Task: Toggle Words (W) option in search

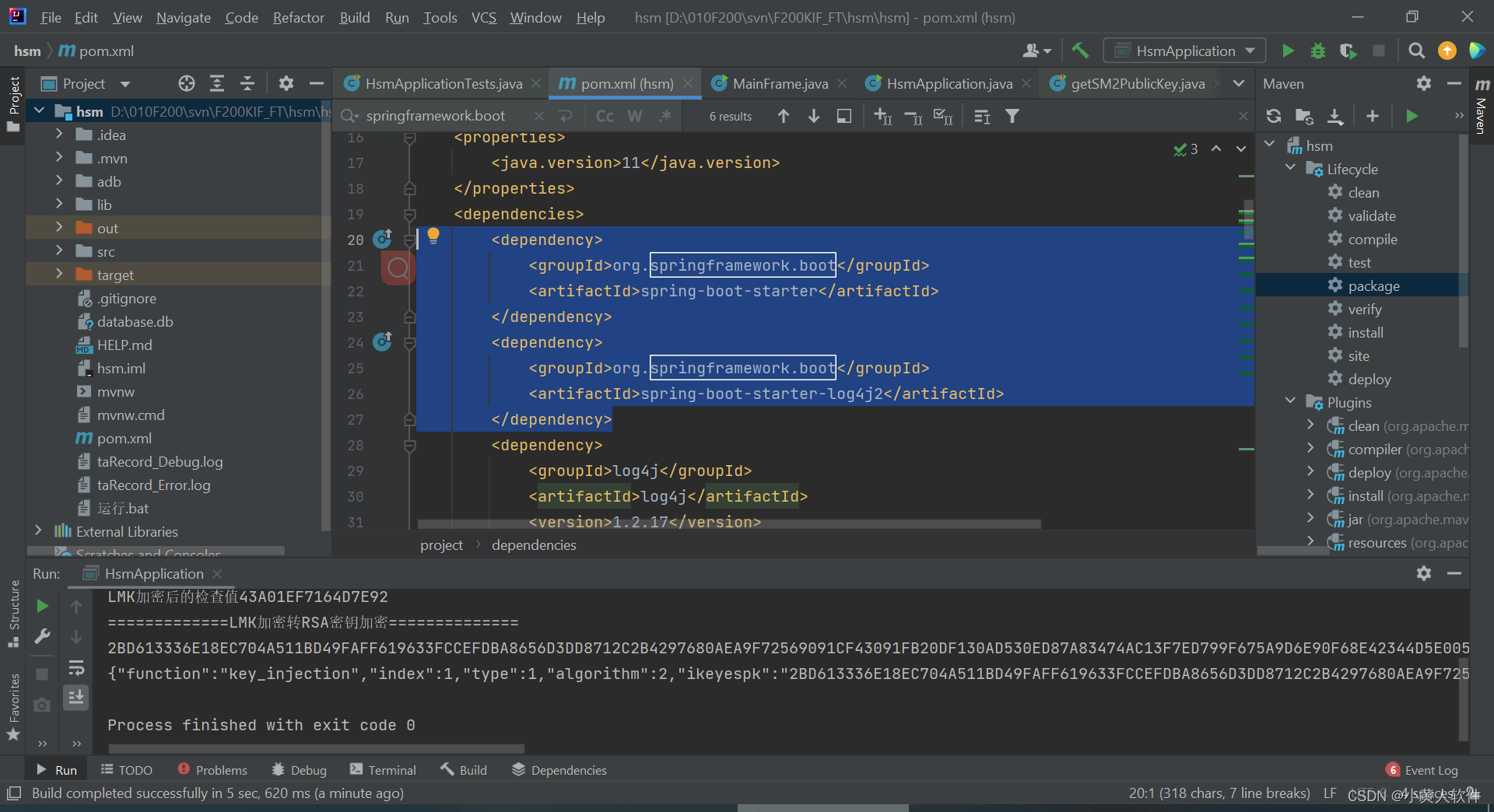Action: 635,116
